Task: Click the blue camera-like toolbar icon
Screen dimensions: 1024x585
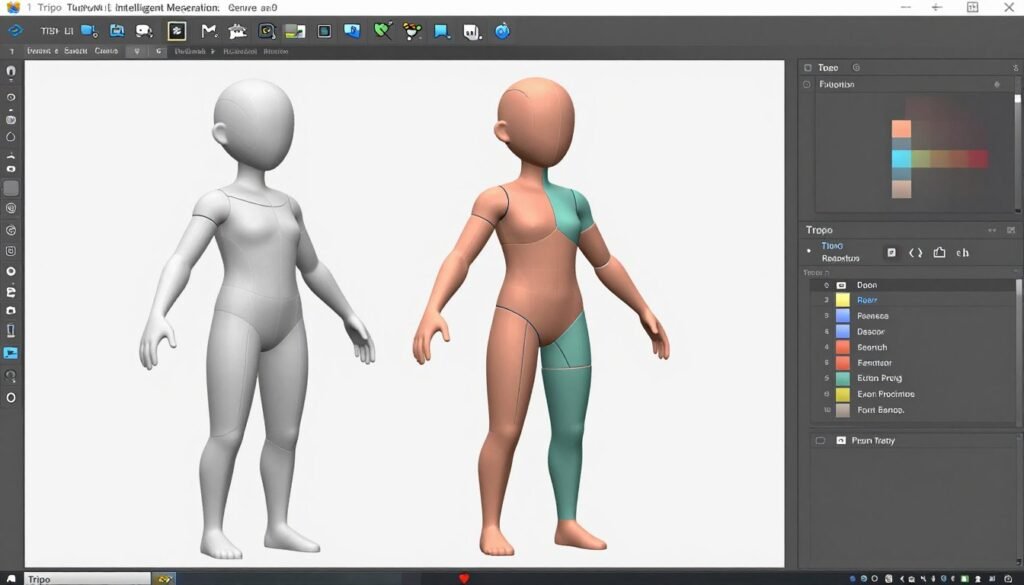Action: pyautogui.click(x=117, y=31)
